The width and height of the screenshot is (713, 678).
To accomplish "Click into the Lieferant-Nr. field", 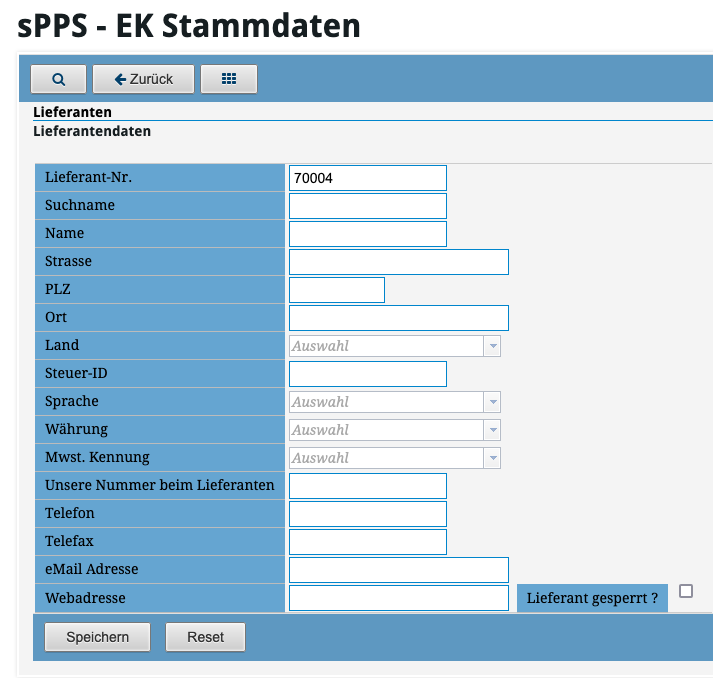I will coord(367,178).
